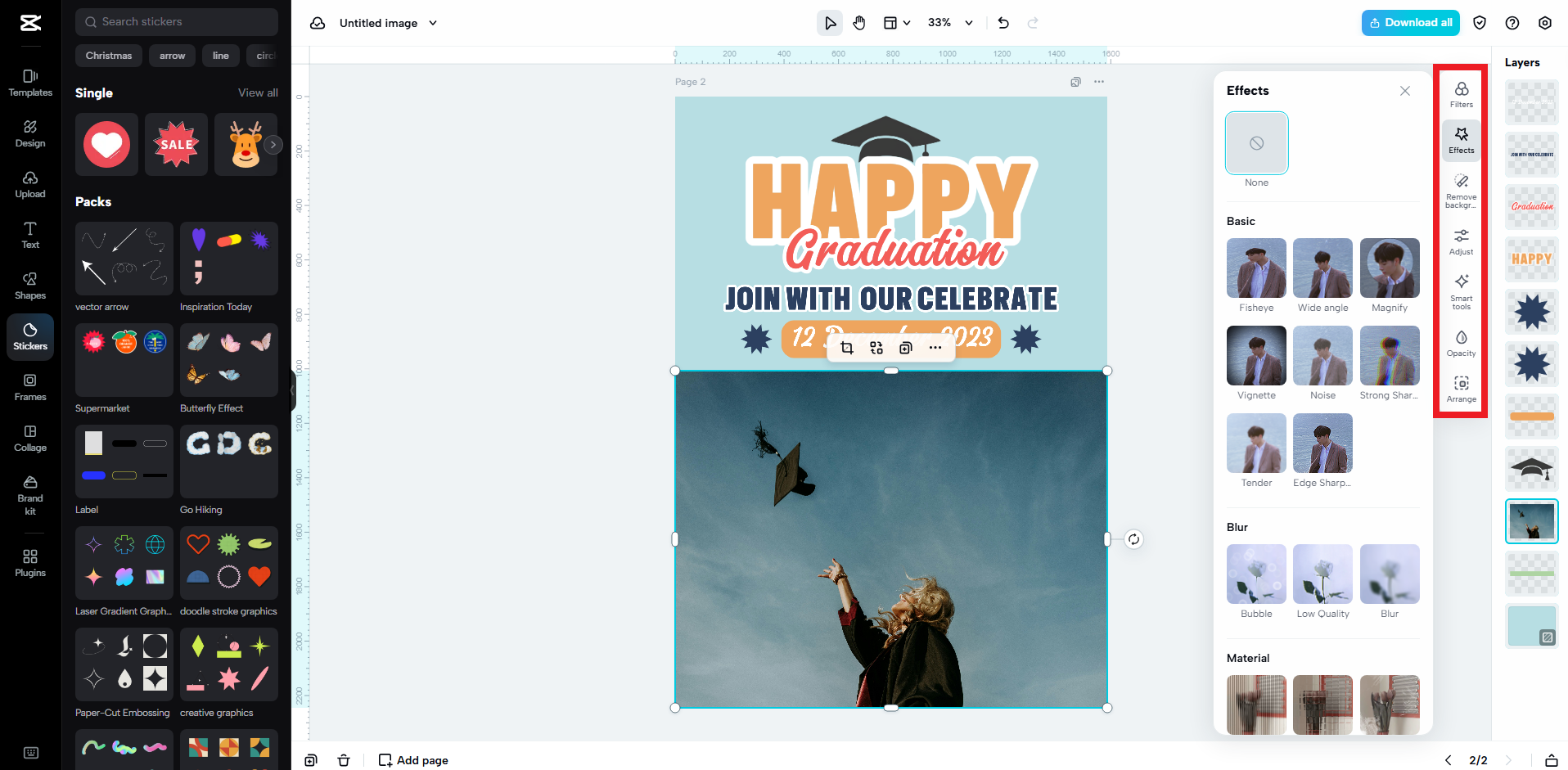Undo the last action
This screenshot has width=1568, height=770.
[x=1003, y=22]
